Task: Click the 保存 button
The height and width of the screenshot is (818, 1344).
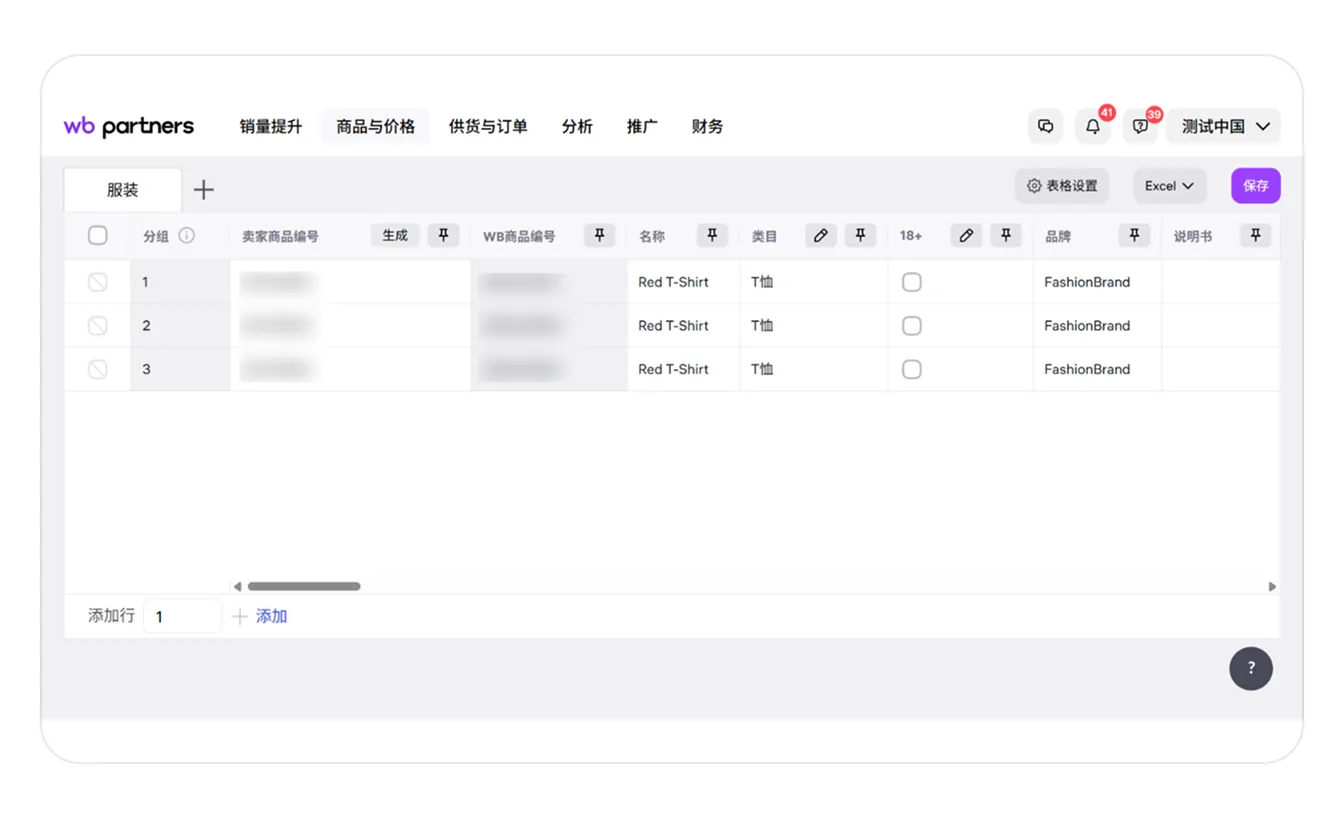Action: pos(1256,186)
